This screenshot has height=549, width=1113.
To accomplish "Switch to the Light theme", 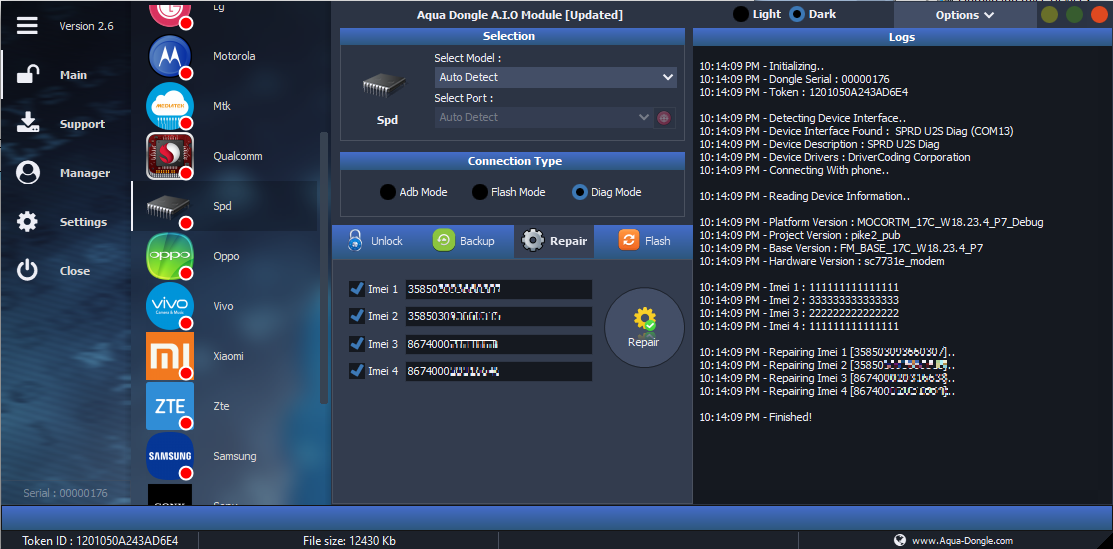I will point(741,14).
